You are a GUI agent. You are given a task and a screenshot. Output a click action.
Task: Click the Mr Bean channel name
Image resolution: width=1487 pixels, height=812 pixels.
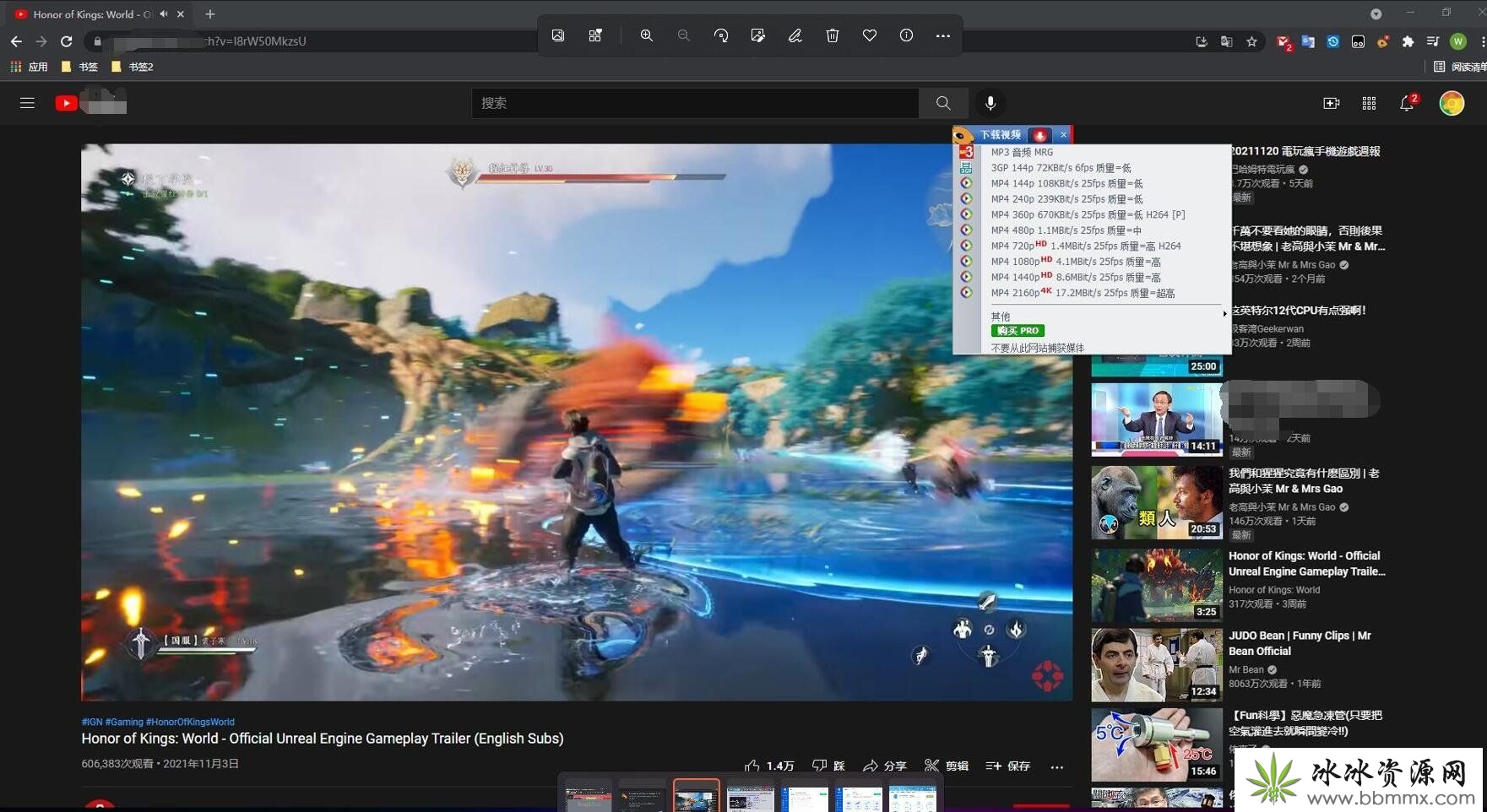coord(1246,669)
